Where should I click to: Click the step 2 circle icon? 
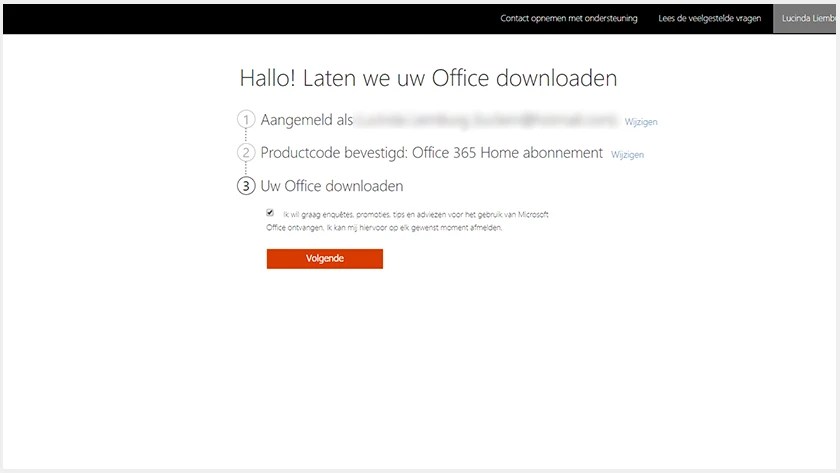pos(246,153)
